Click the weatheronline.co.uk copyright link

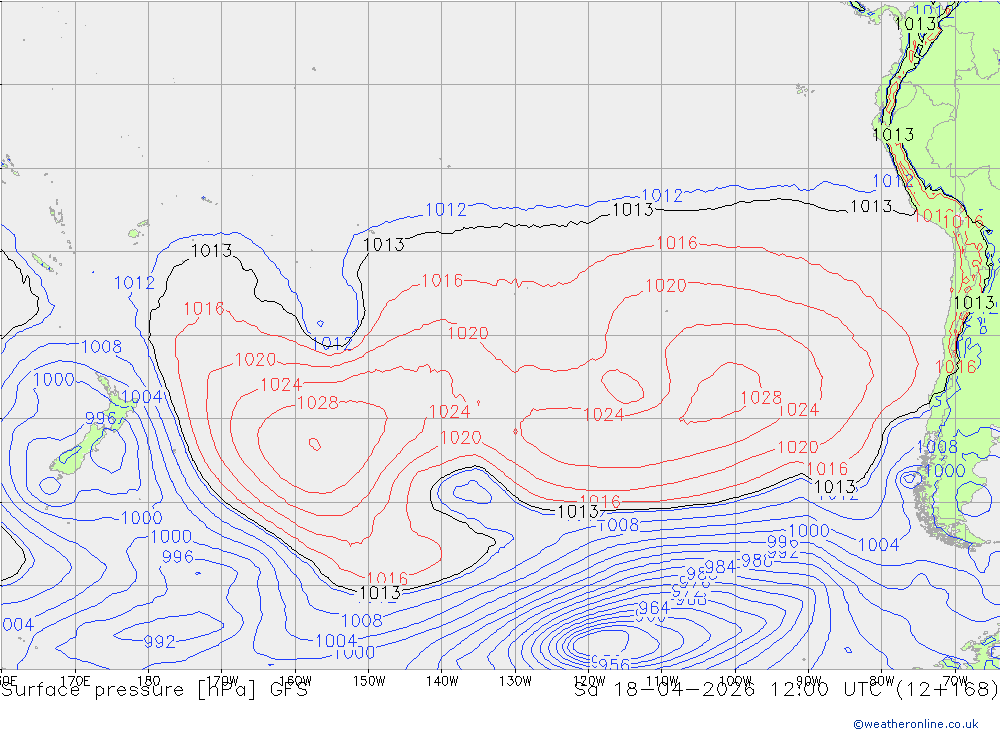915,724
